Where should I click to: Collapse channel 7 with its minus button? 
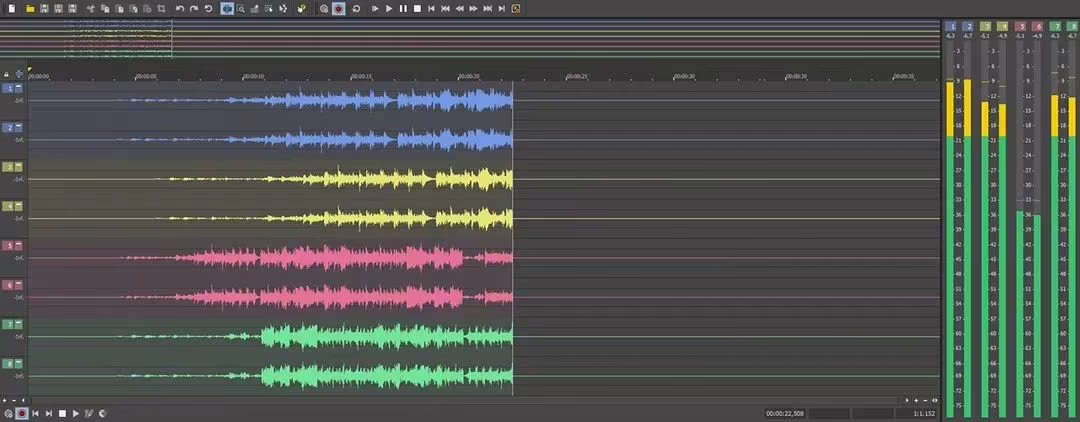(19, 324)
